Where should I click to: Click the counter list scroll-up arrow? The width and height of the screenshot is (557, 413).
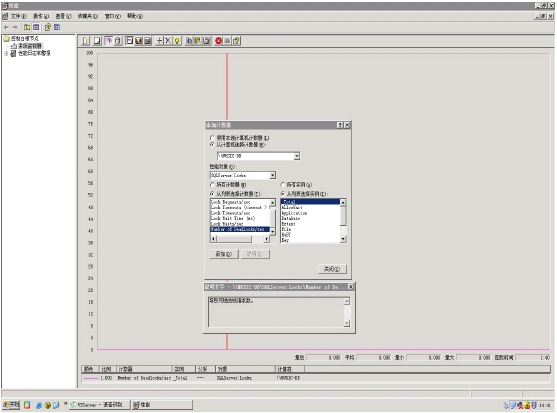point(272,202)
